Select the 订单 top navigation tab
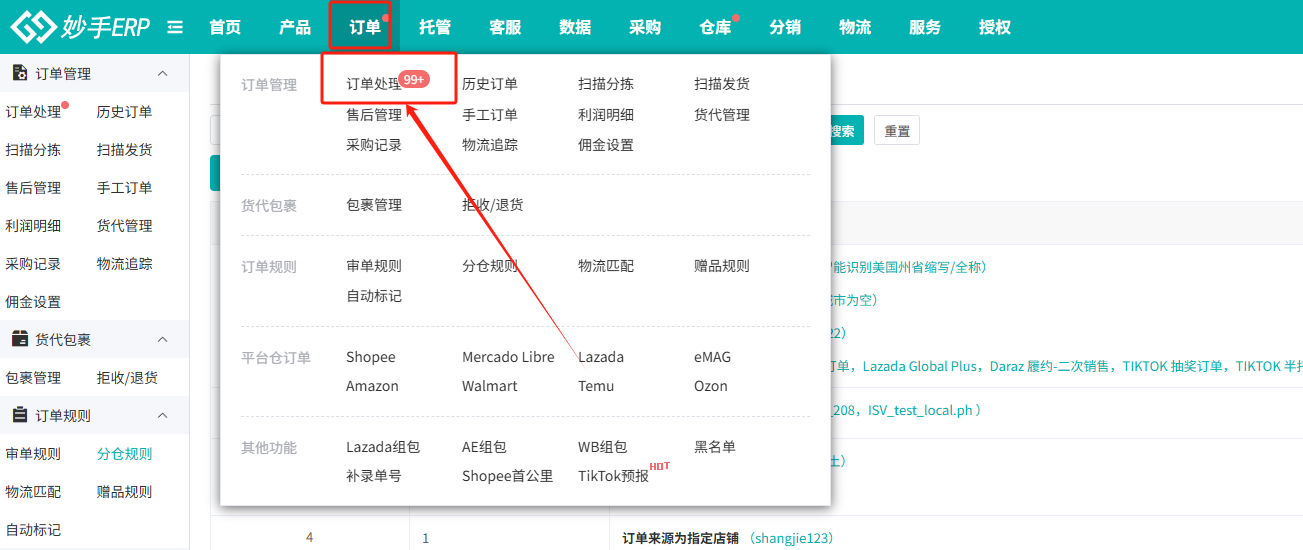Image resolution: width=1303 pixels, height=550 pixels. (x=365, y=27)
